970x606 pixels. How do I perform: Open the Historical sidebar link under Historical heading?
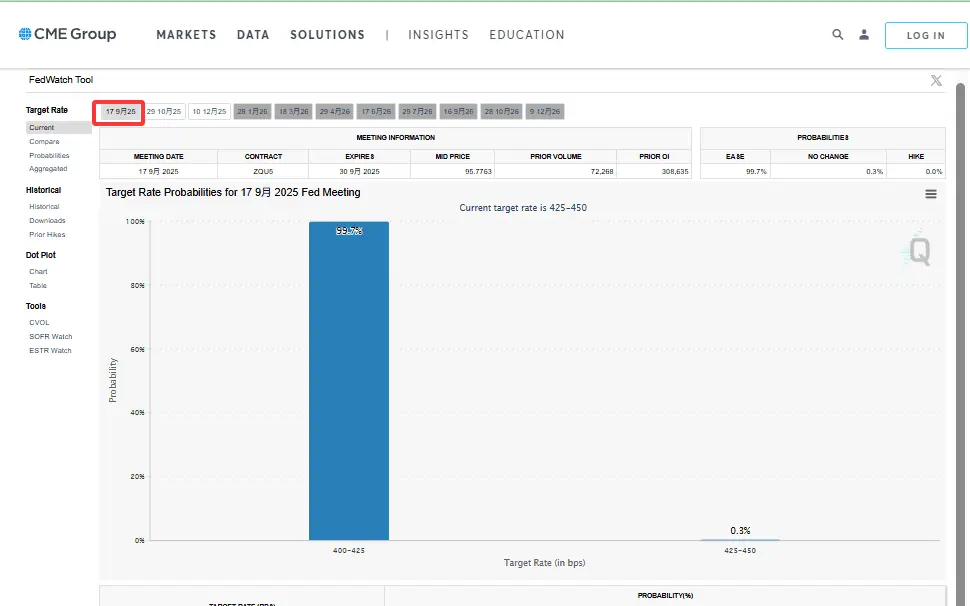(x=45, y=207)
